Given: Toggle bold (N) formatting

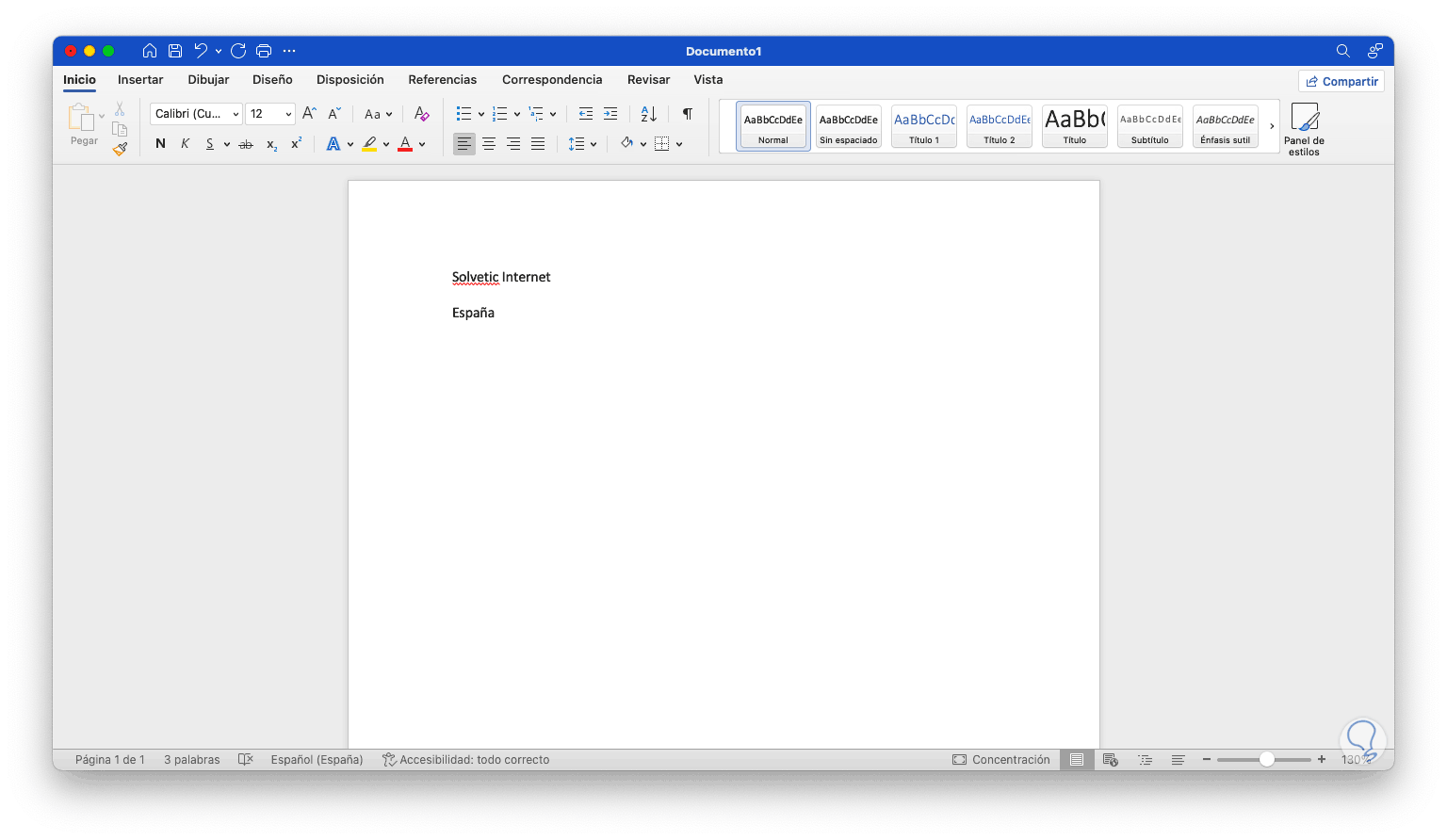Looking at the screenshot, I should tap(160, 144).
